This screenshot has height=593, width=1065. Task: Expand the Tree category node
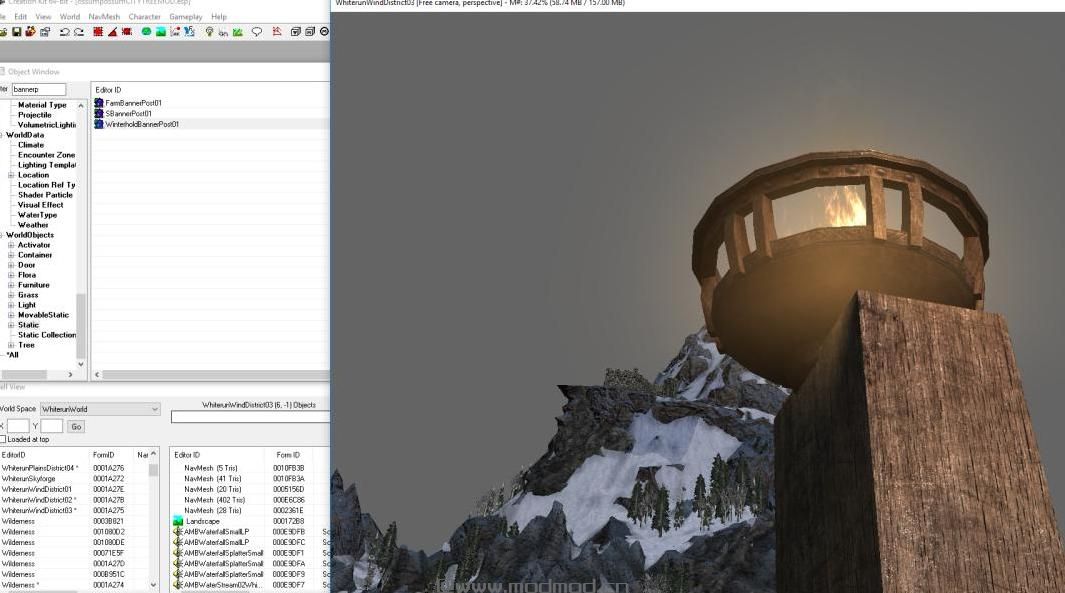pyautogui.click(x=11, y=345)
